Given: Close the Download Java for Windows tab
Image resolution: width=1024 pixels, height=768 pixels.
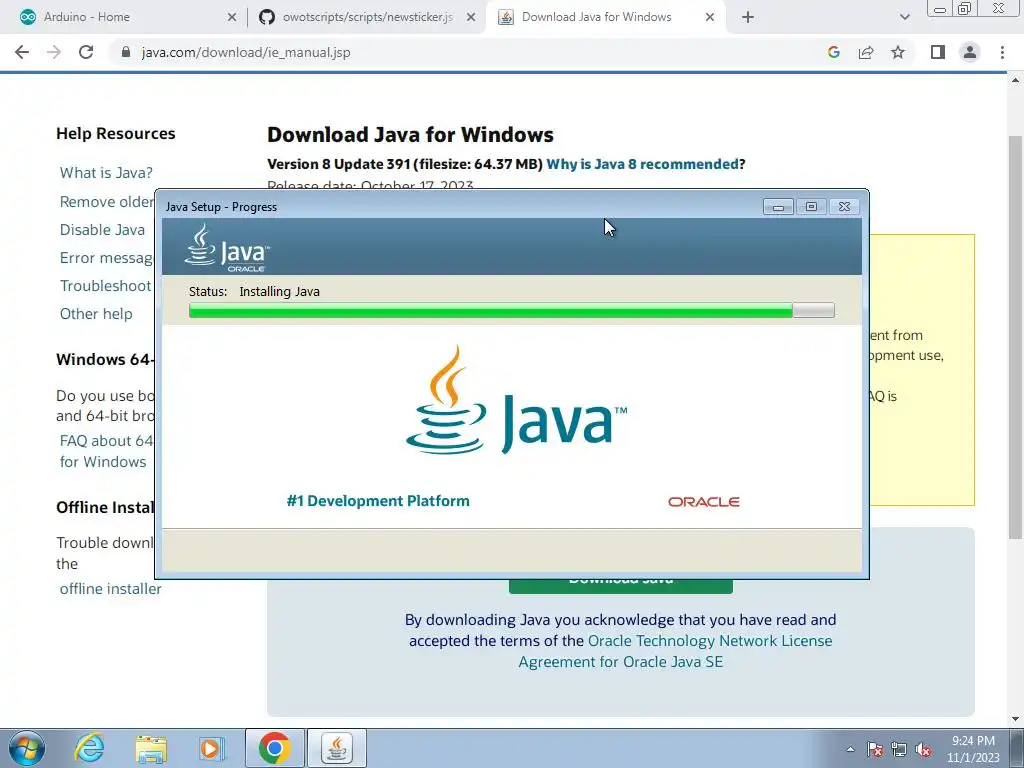Looking at the screenshot, I should 710,18.
